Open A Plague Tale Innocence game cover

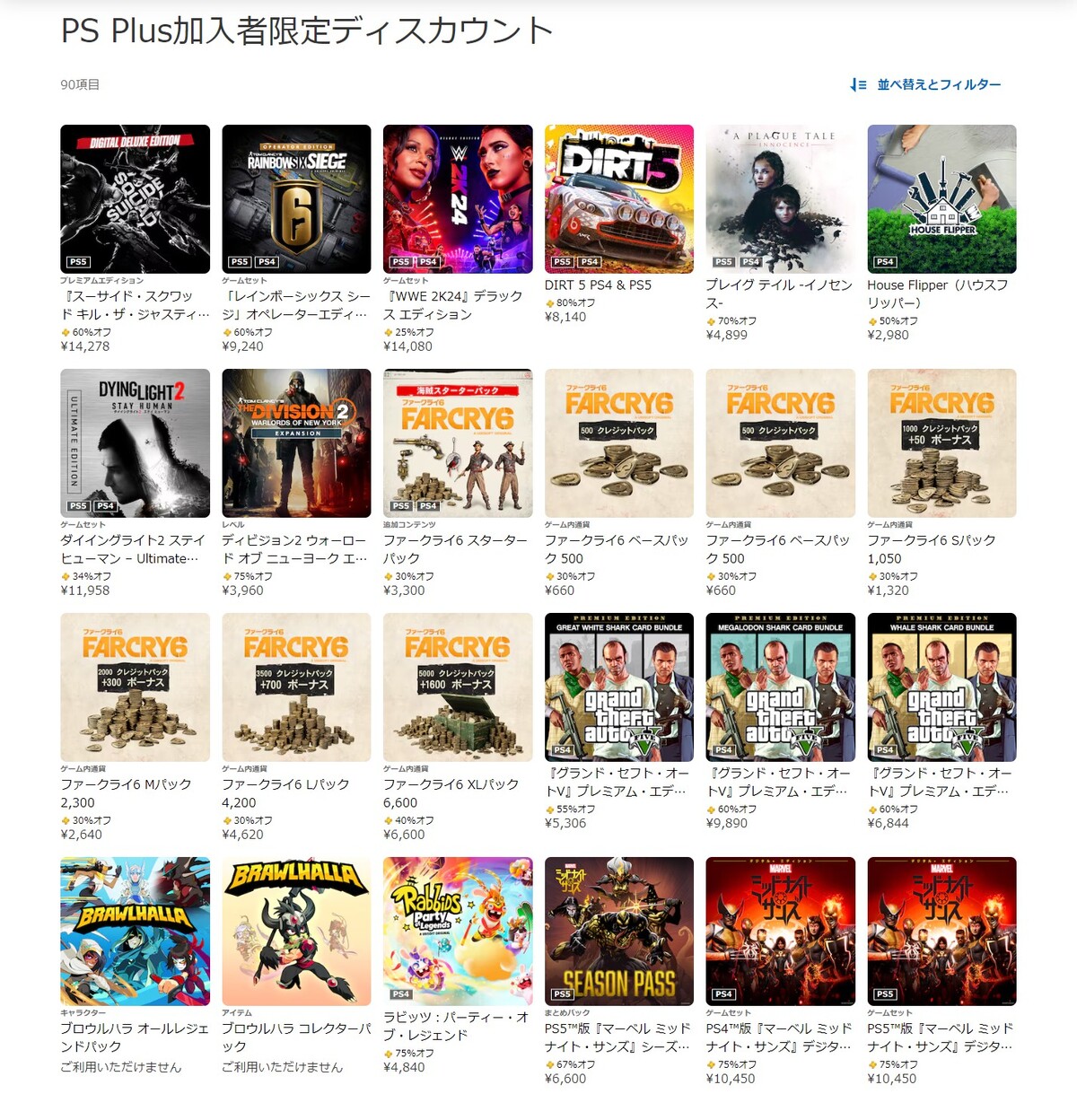coord(781,199)
